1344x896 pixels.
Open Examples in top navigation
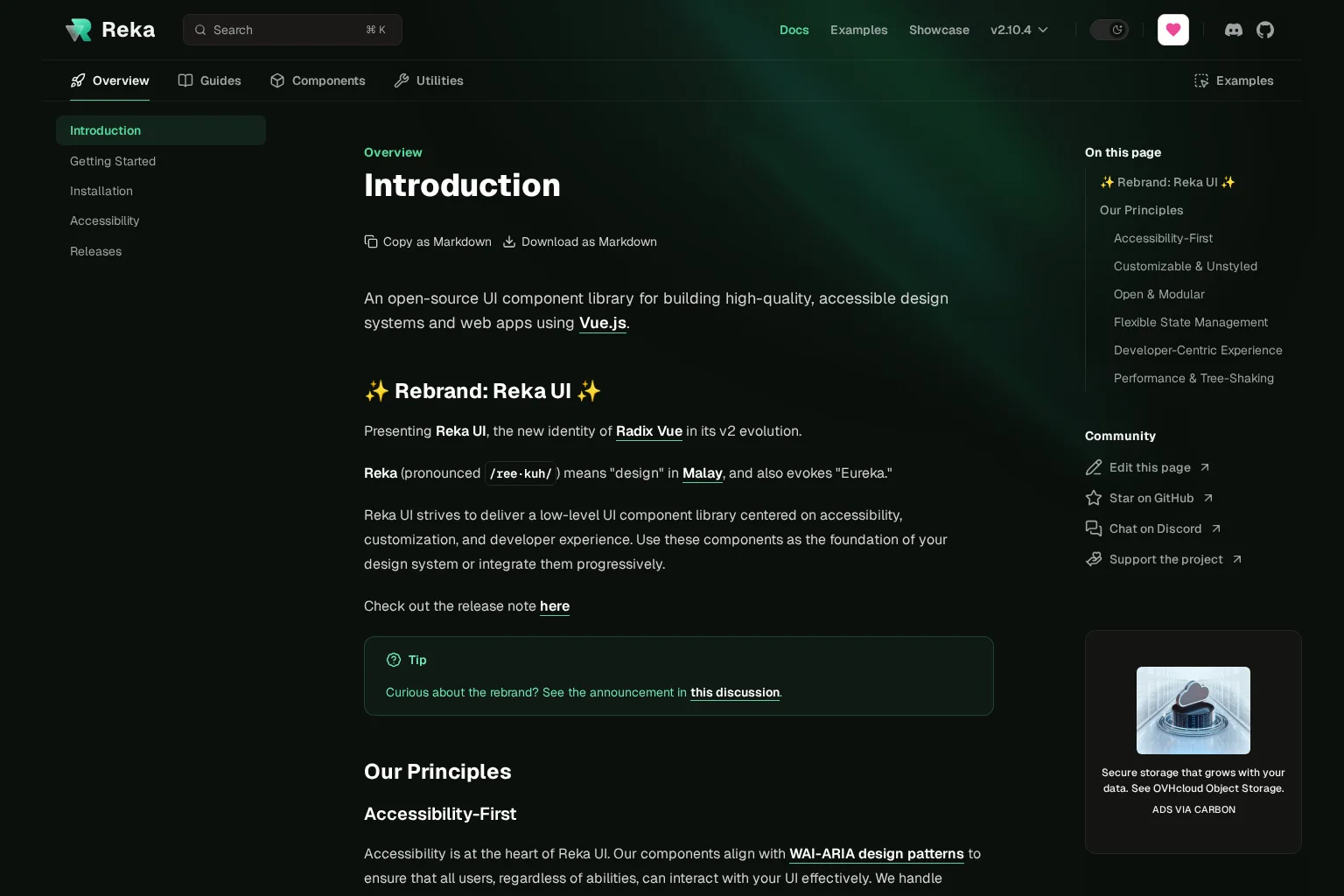pyautogui.click(x=859, y=30)
